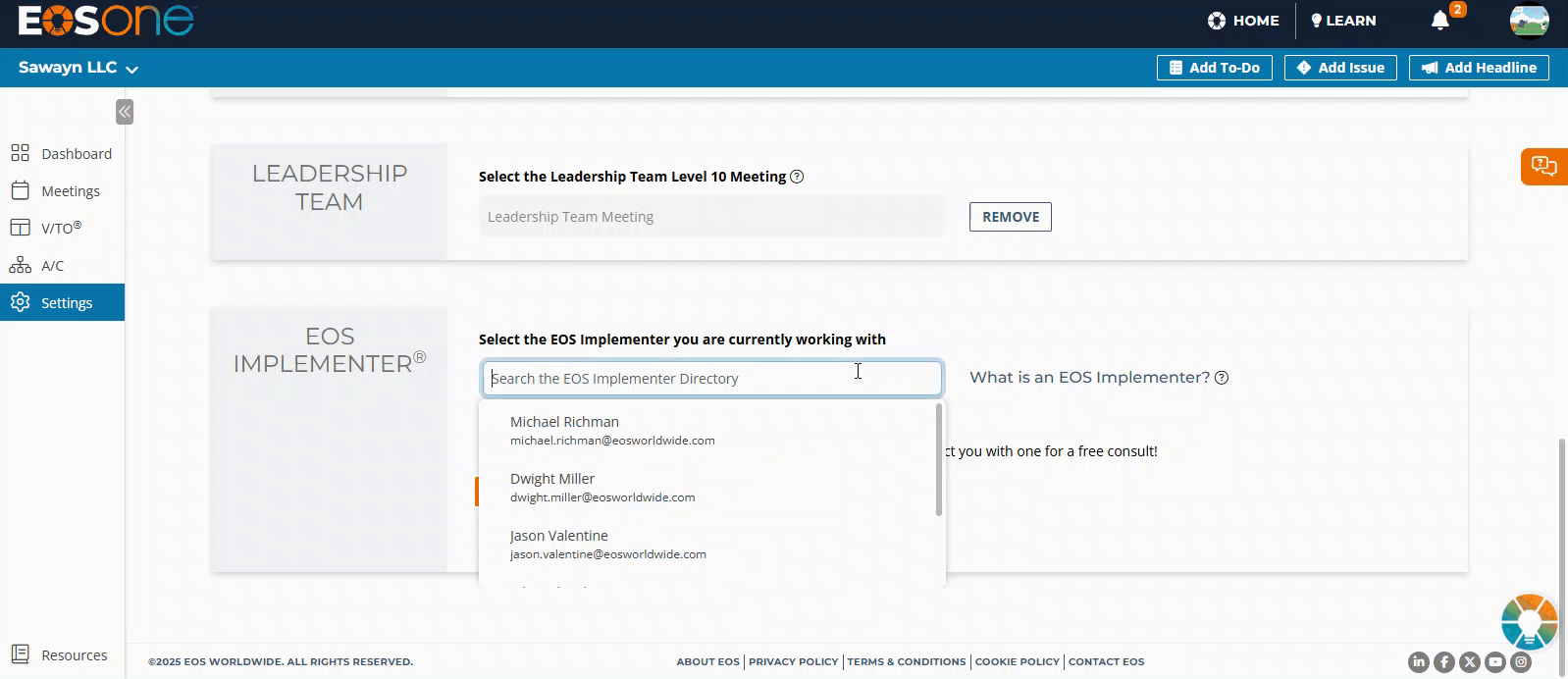Viewport: 1568px width, 679px height.
Task: Open the orange chat support widget
Action: point(1544,167)
